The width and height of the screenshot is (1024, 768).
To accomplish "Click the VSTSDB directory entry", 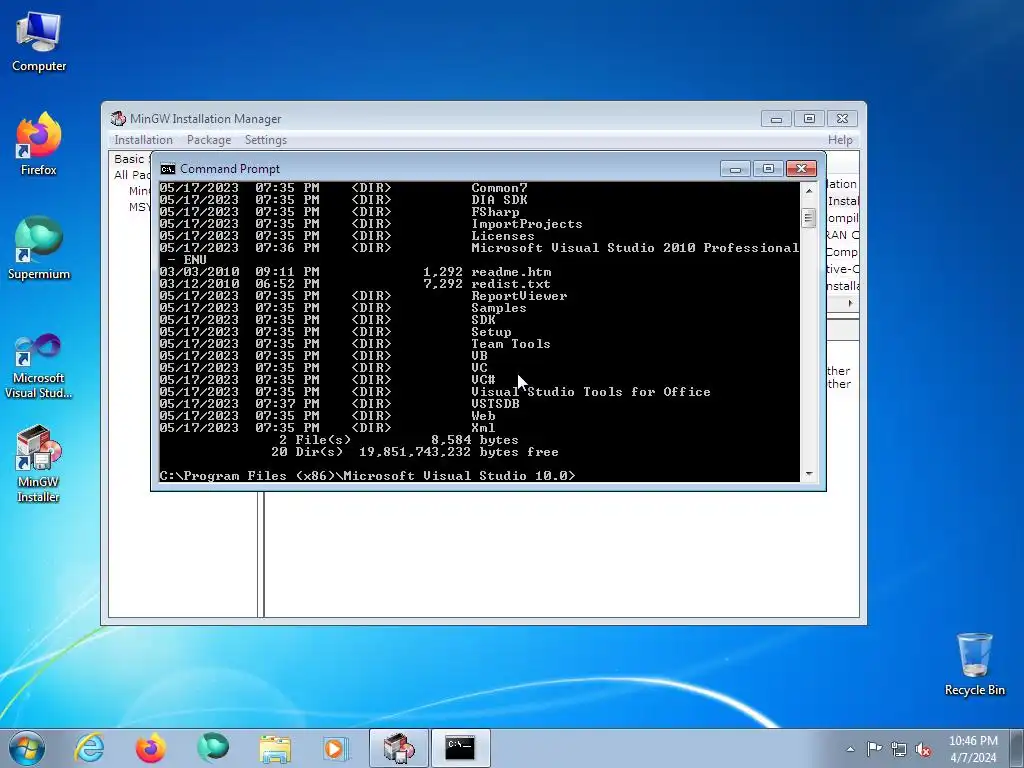I will point(340,404).
